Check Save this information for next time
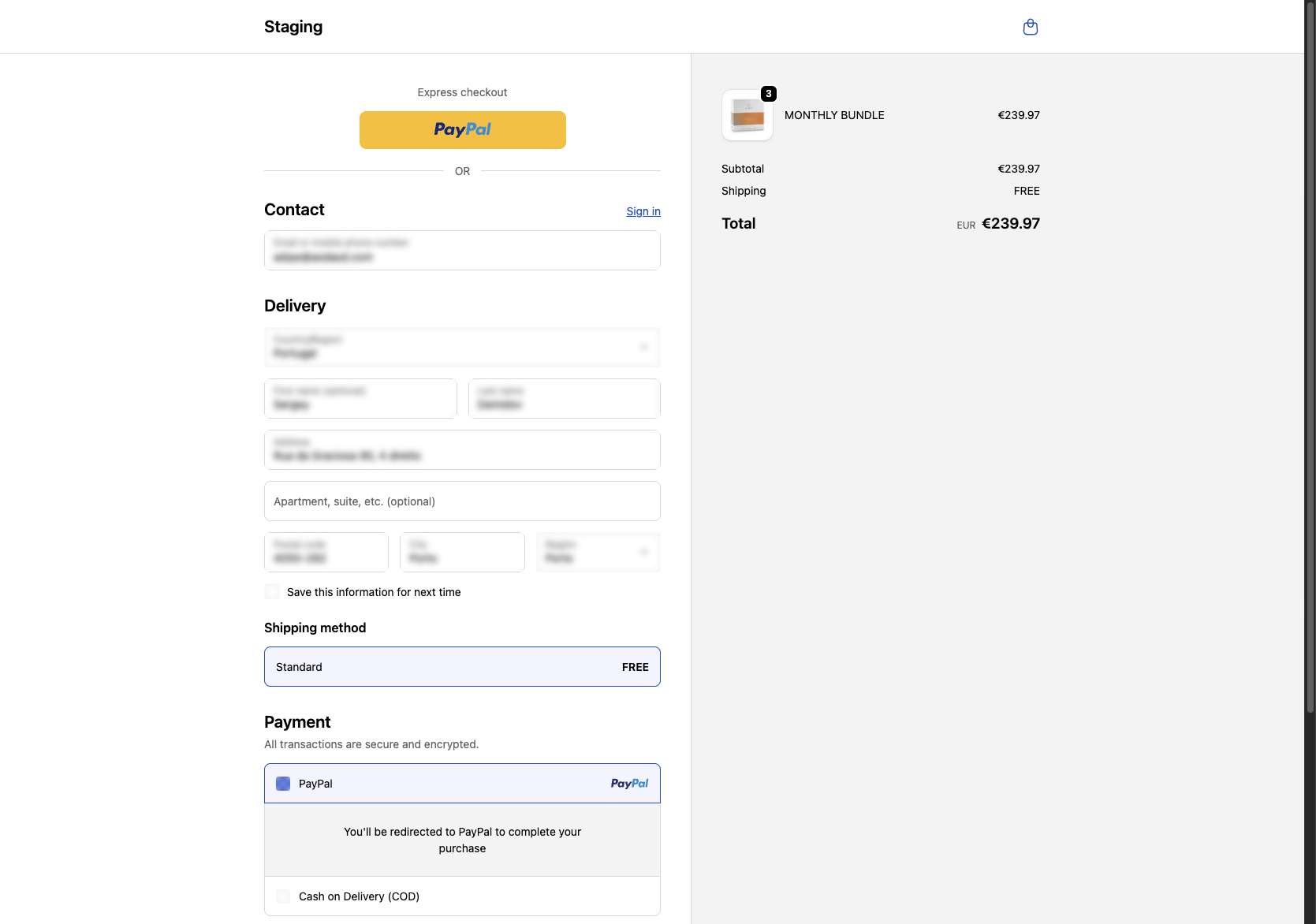 pyautogui.click(x=273, y=591)
